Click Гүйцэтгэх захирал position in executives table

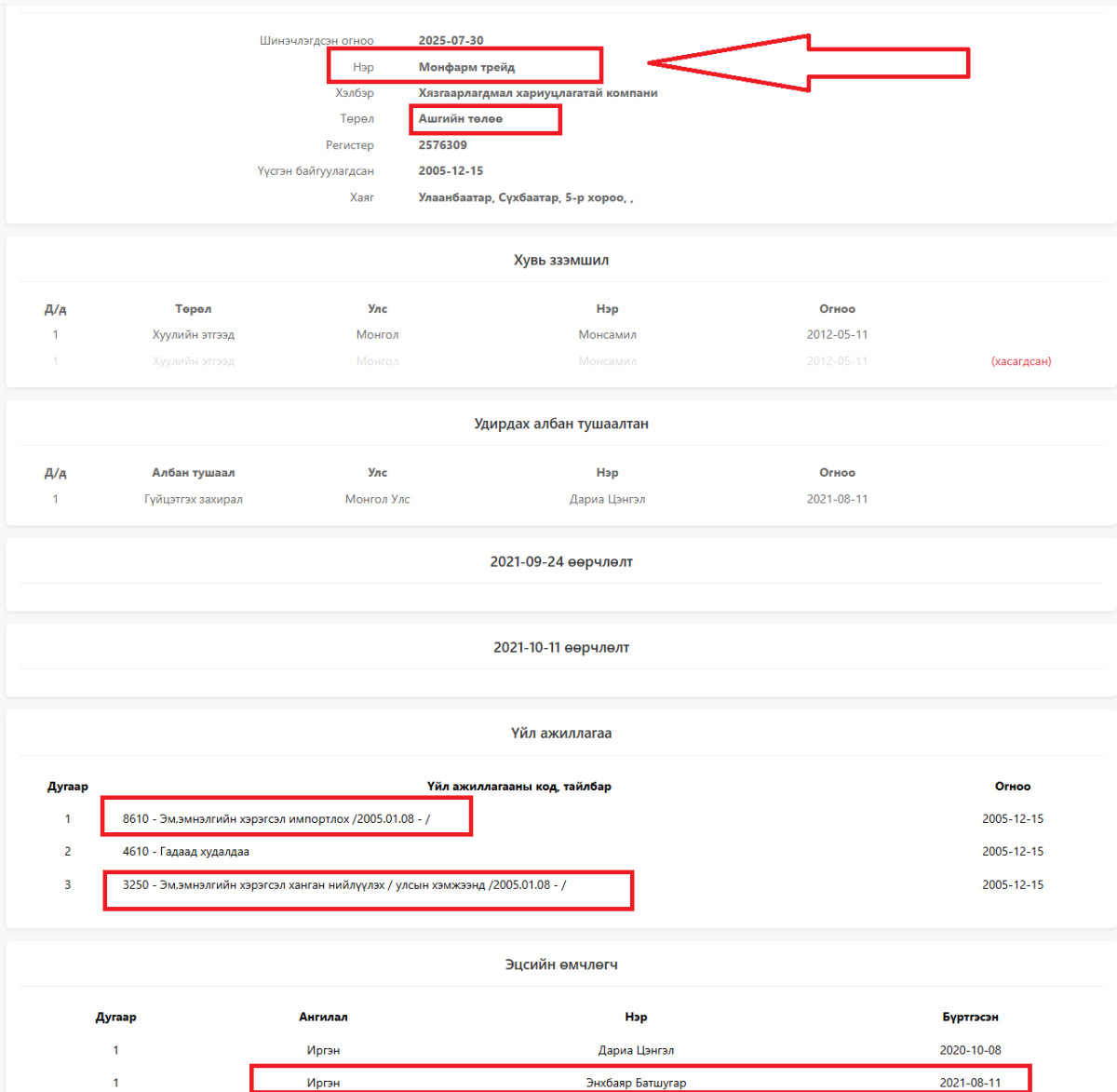[194, 500]
